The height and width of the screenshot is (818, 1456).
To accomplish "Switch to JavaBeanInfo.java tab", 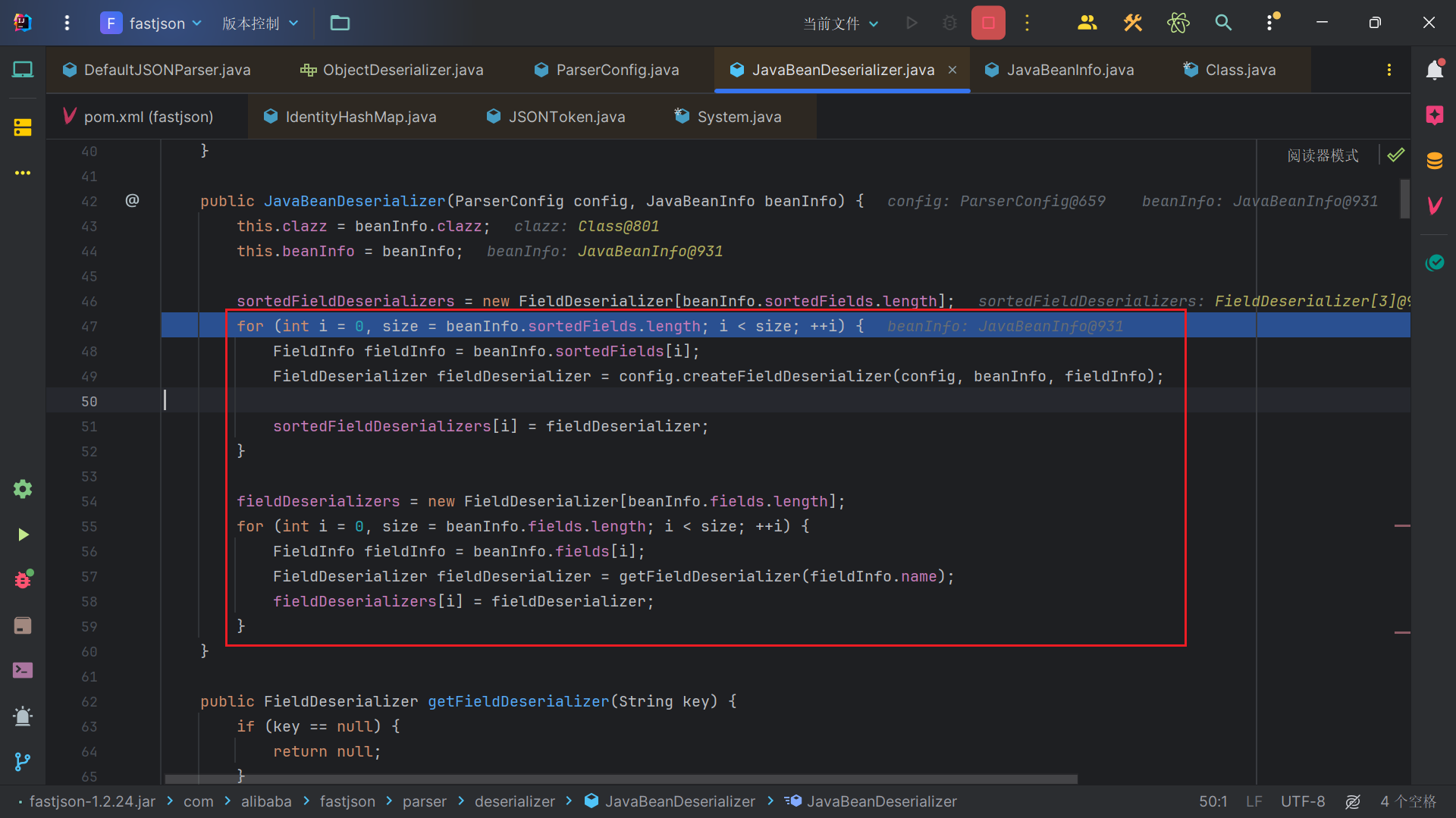I will pos(1059,70).
